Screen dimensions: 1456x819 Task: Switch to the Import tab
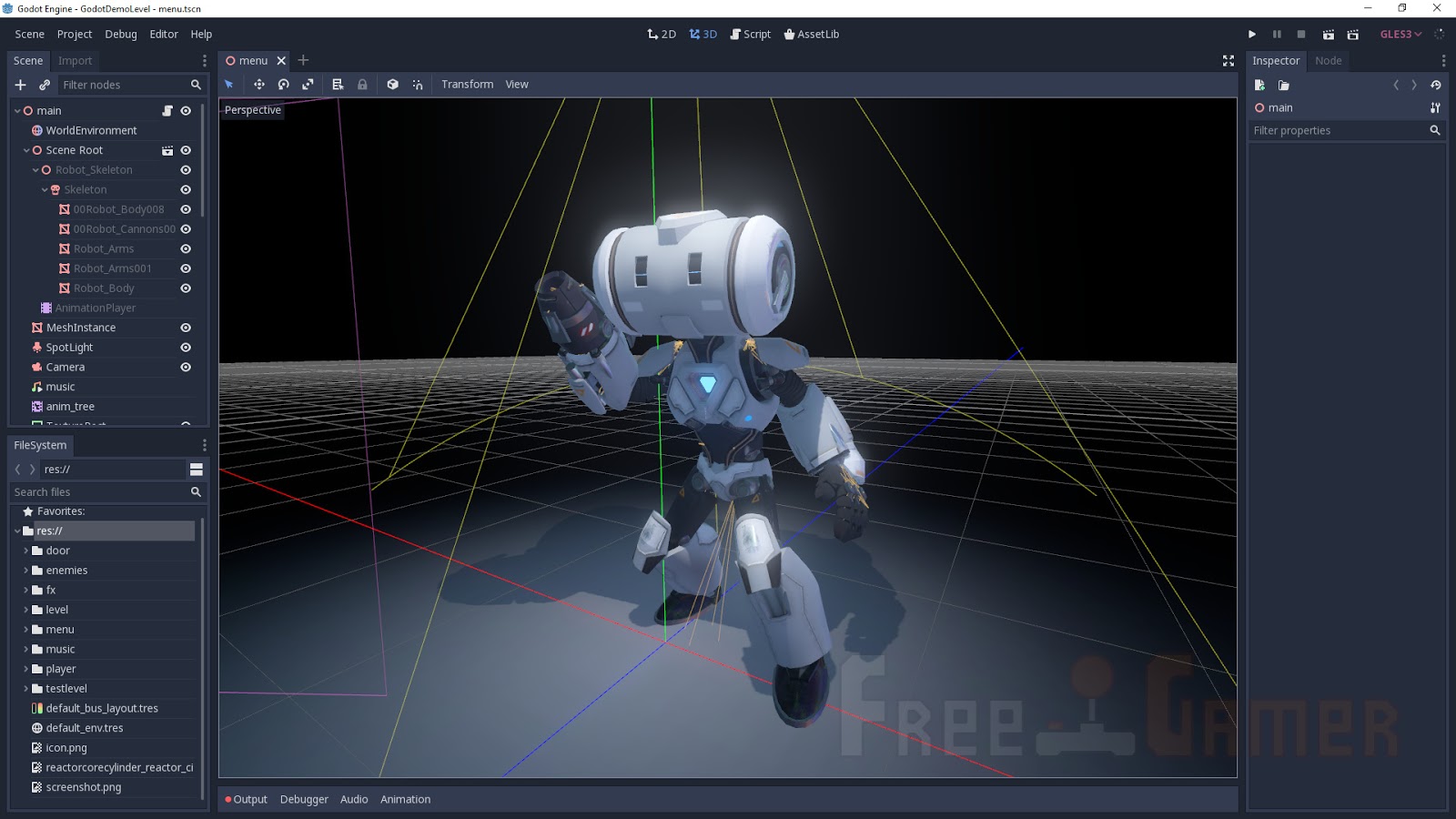75,61
